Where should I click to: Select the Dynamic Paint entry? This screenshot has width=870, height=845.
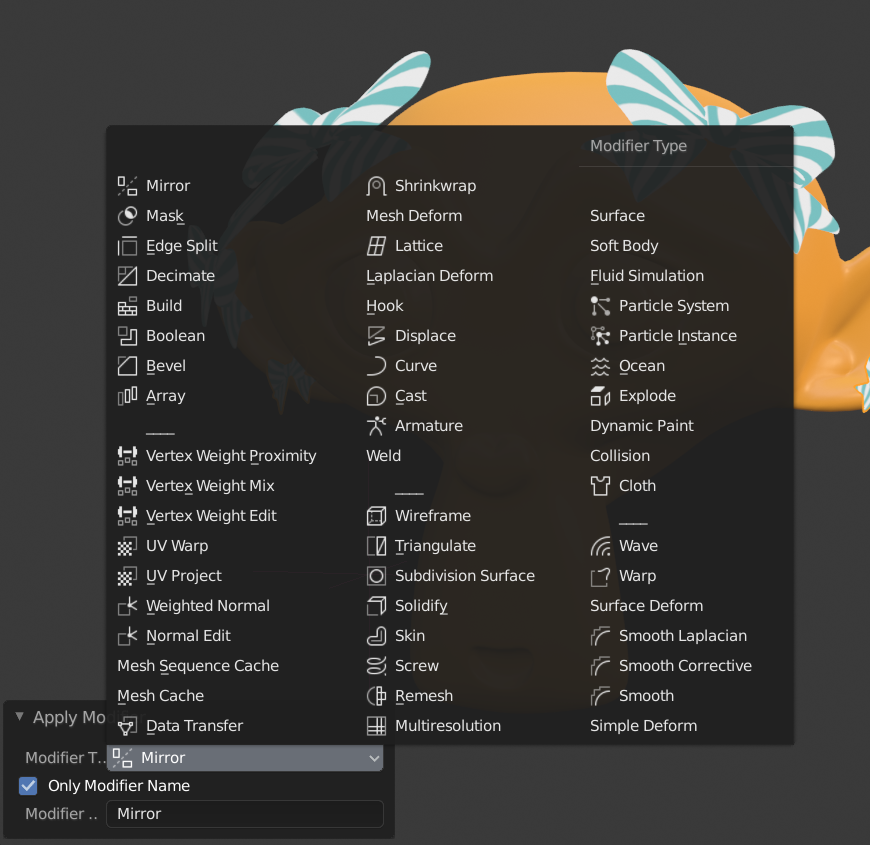pyautogui.click(x=642, y=426)
